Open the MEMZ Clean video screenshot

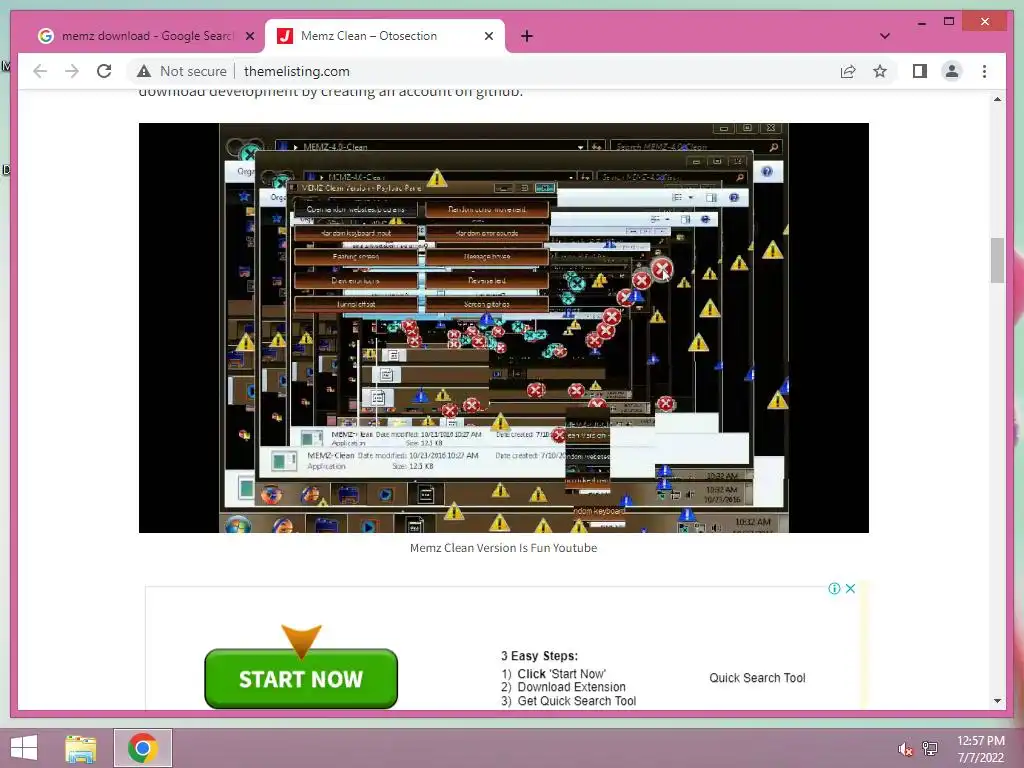tap(504, 328)
